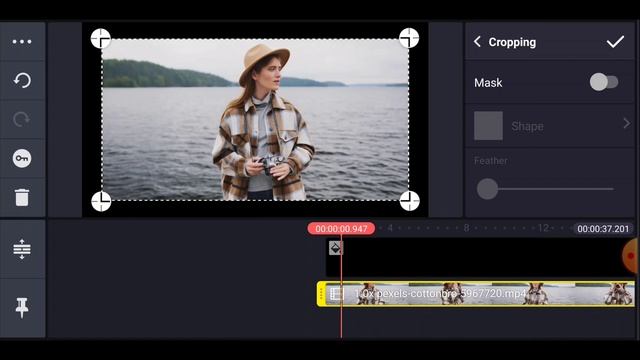Delete the layer with the trash icon
Viewport: 640px width, 360px height.
point(22,197)
